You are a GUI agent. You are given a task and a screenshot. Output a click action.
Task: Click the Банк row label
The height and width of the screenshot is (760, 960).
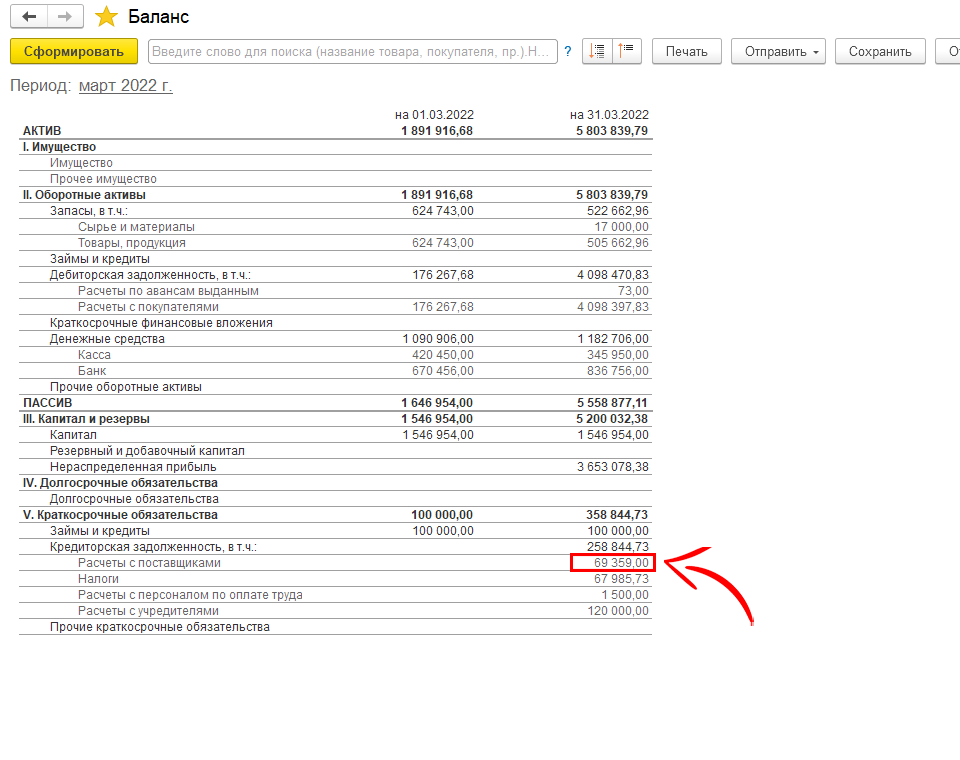(92, 371)
